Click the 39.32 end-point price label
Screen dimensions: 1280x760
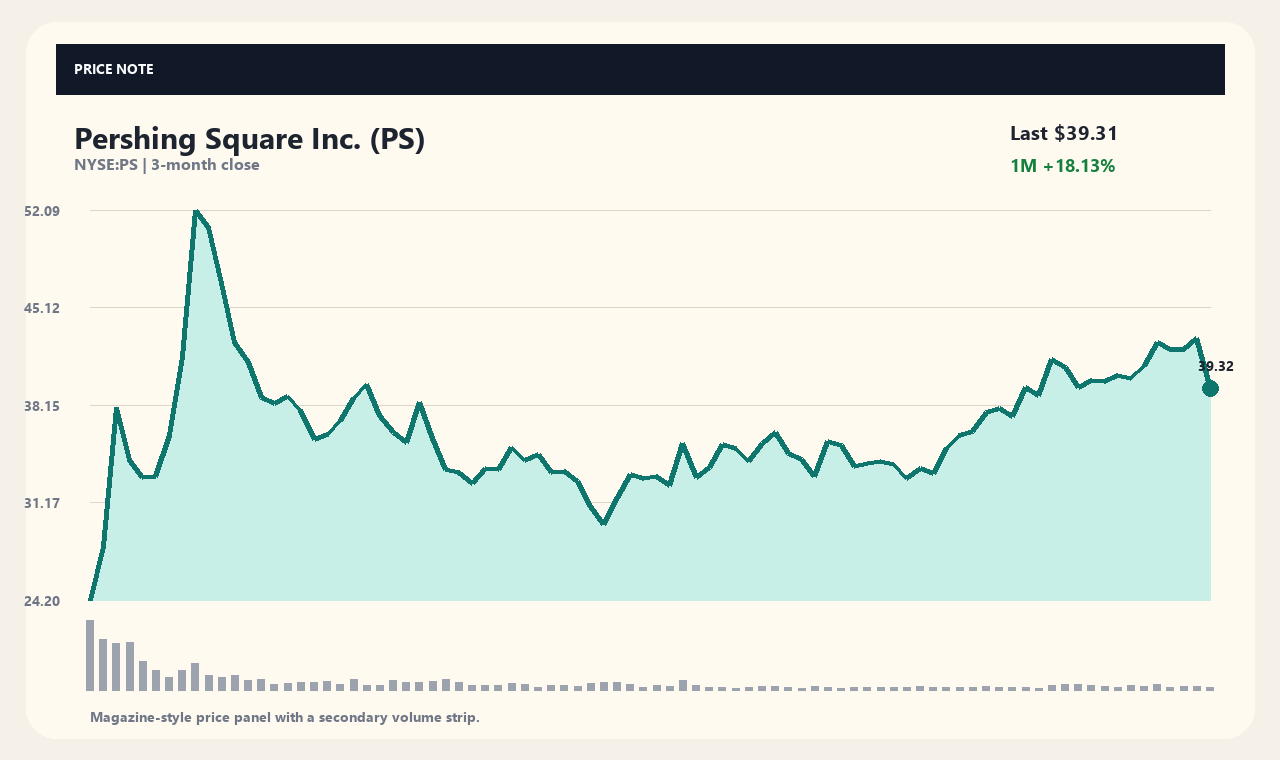1216,366
